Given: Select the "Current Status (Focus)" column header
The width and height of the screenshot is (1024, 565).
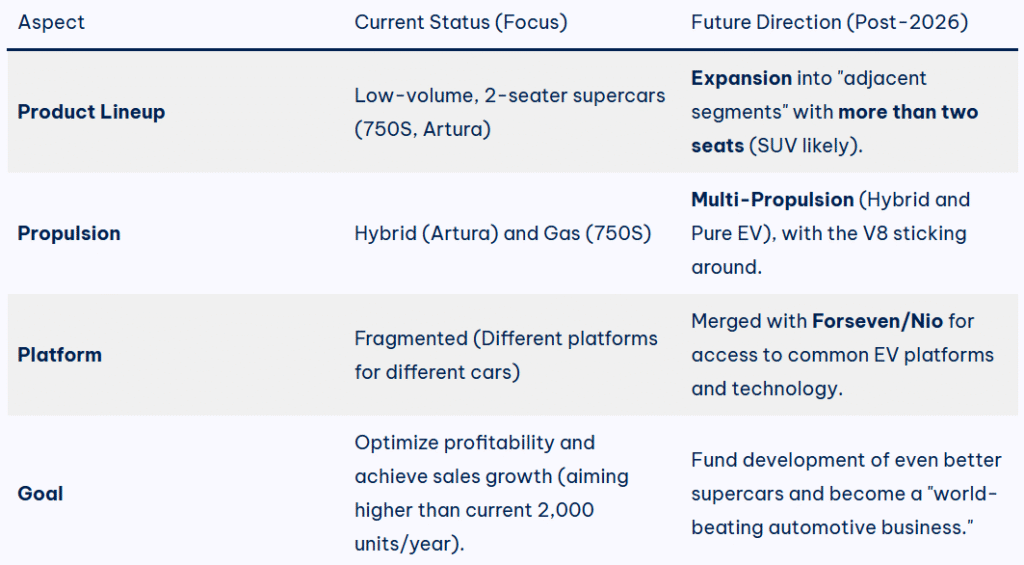Looking at the screenshot, I should pos(460,22).
